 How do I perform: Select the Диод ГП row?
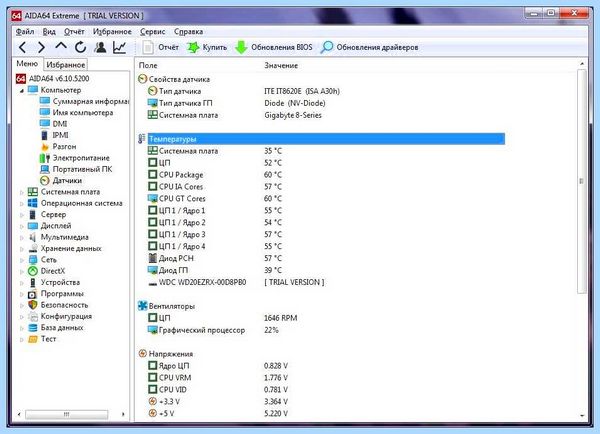tap(215, 270)
